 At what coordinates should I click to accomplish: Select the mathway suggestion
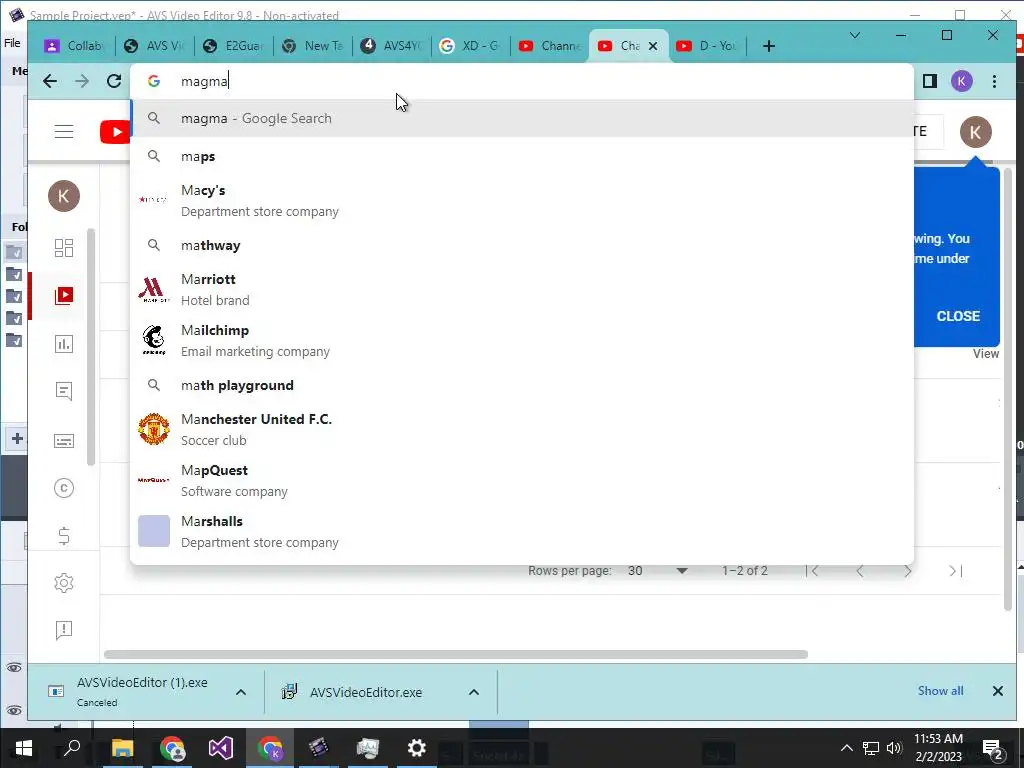522,246
